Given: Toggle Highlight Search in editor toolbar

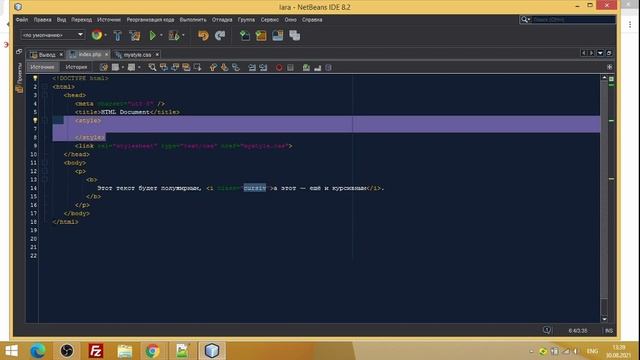Looking at the screenshot, I should (187, 67).
